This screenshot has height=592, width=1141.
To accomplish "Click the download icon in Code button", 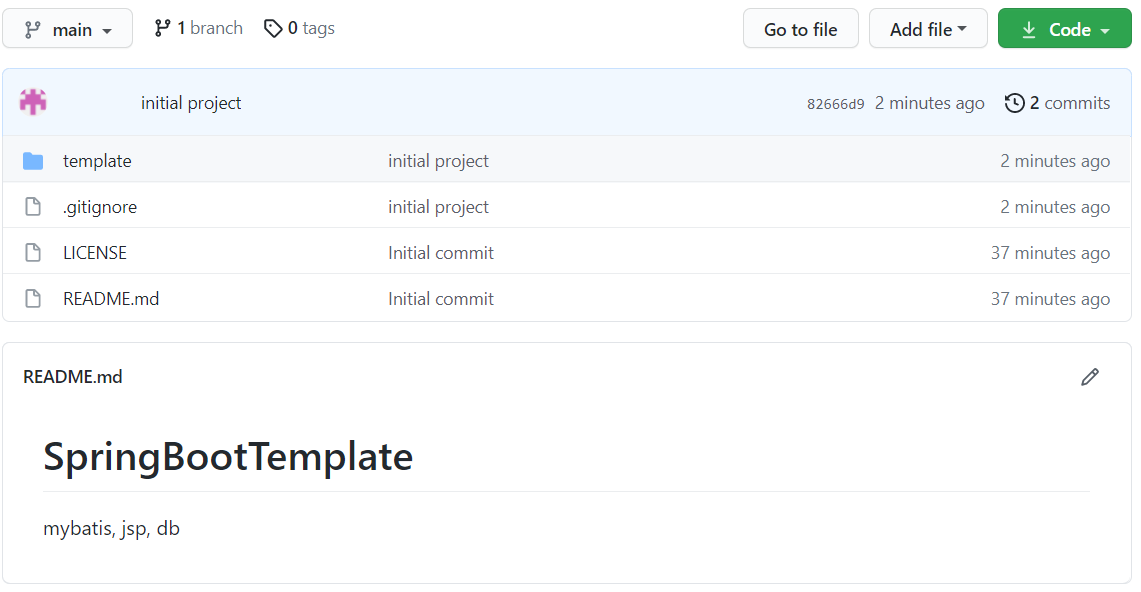I will pos(1029,30).
